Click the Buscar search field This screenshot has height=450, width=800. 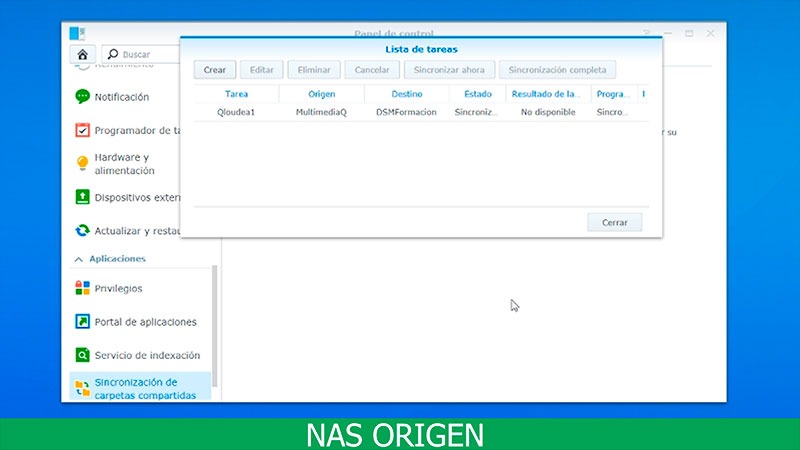click(141, 54)
